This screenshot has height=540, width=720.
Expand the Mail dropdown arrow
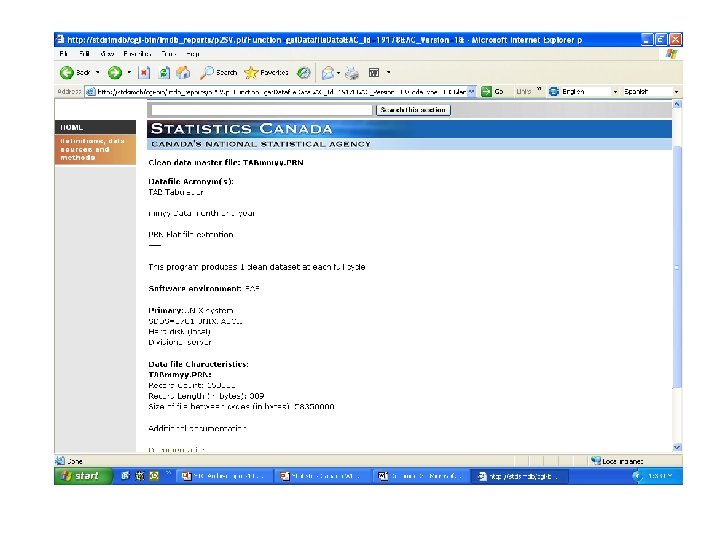tap(338, 73)
